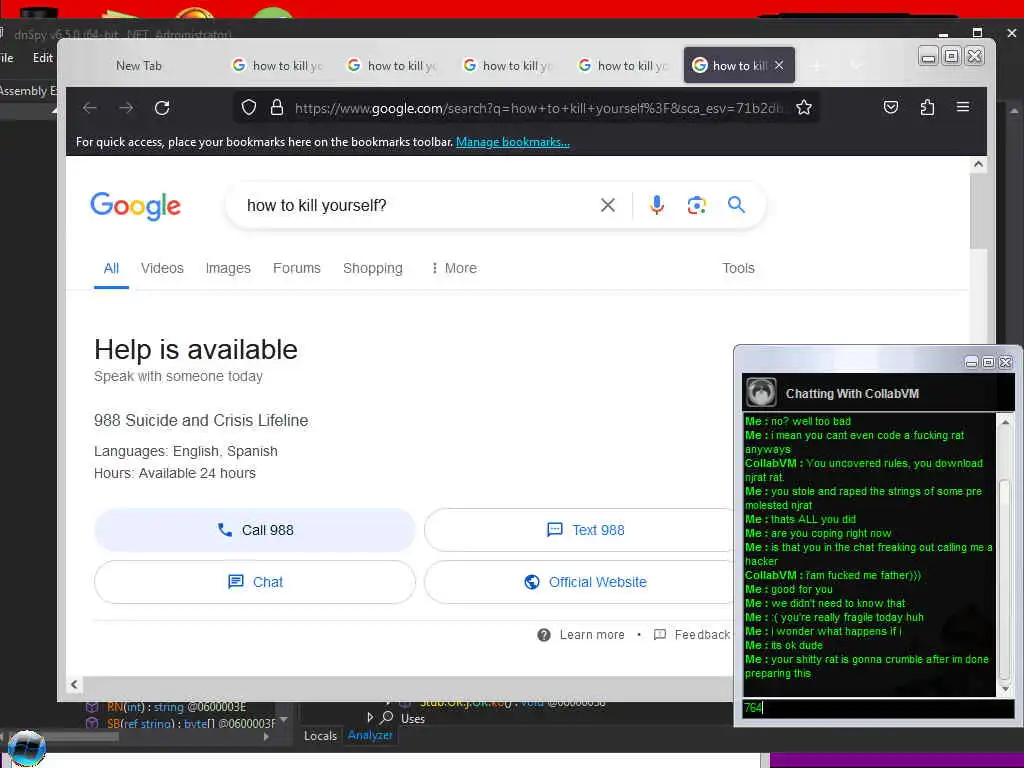This screenshot has width=1024, height=768.
Task: Expand the Uses node in dnSpy Analyzer
Action: (370, 717)
